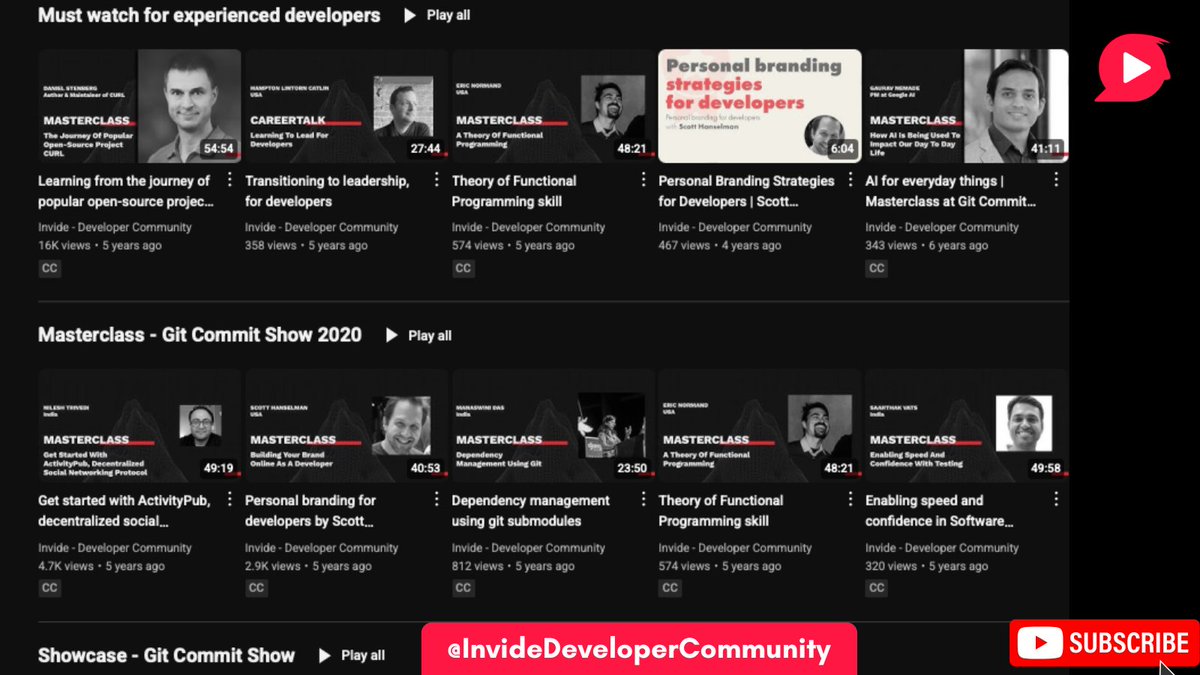Screen dimensions: 1200x675
Task: Click '358 views' text
Action: tap(271, 245)
